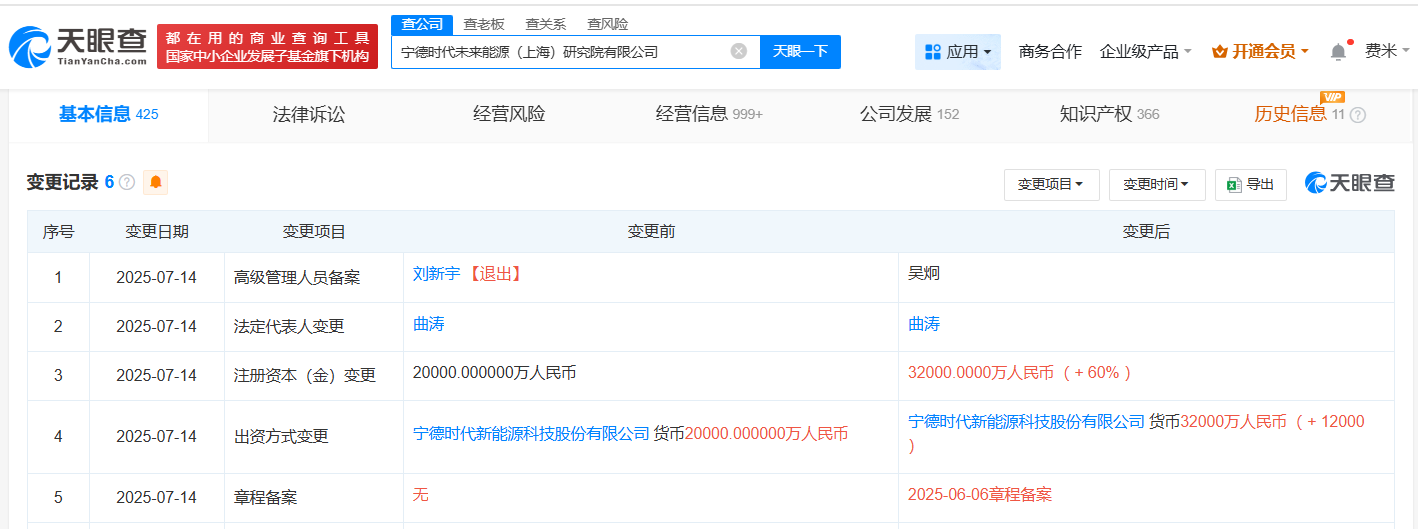Screen dimensions: 1418x529
Task: Click the 变更前 column header
Action: [651, 232]
